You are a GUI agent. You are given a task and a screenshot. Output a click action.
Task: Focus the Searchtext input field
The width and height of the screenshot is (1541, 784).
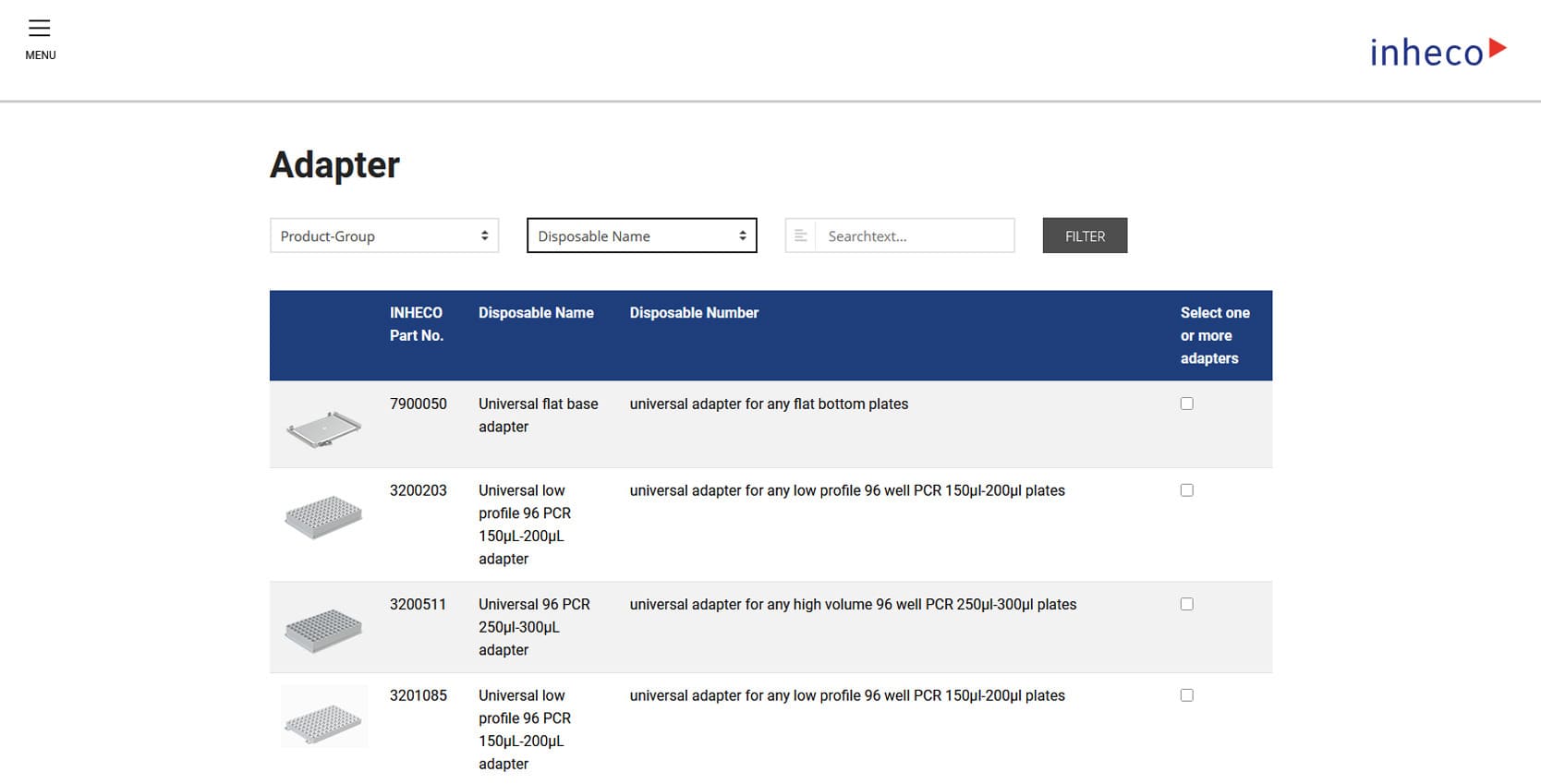(915, 236)
